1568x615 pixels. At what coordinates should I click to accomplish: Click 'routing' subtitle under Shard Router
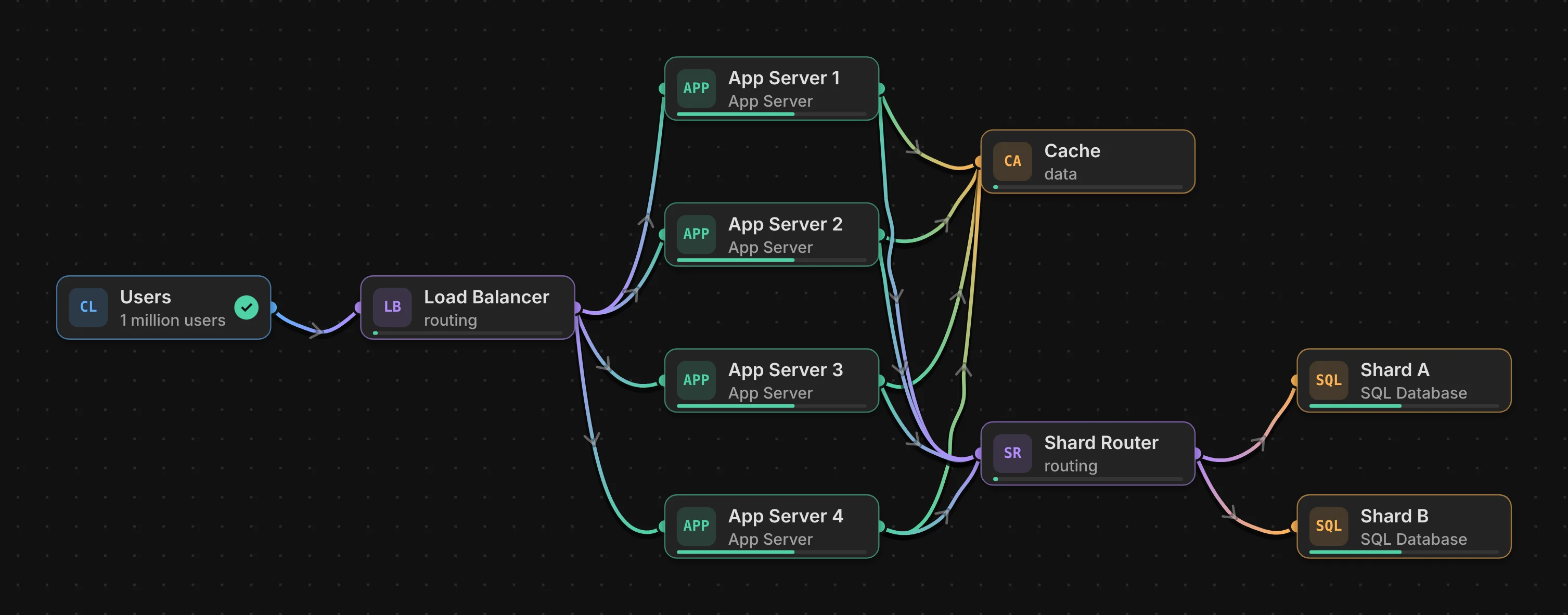click(1071, 466)
